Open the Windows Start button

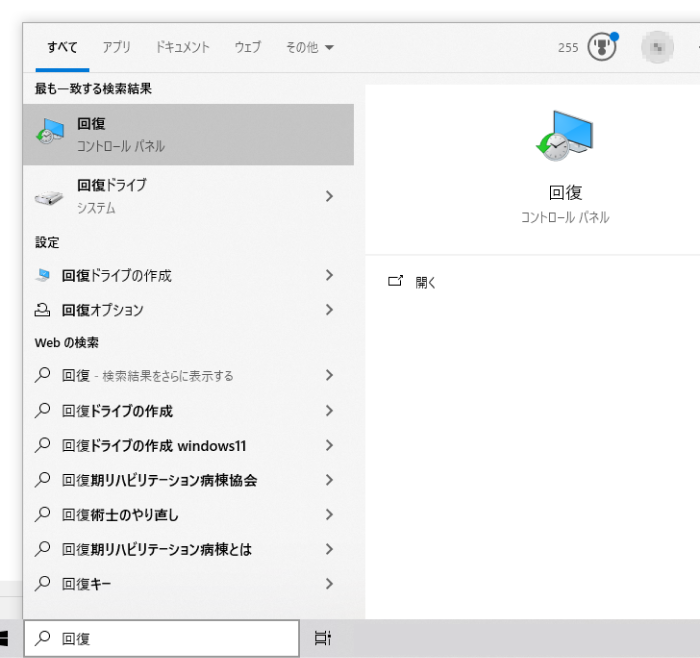click(4, 638)
